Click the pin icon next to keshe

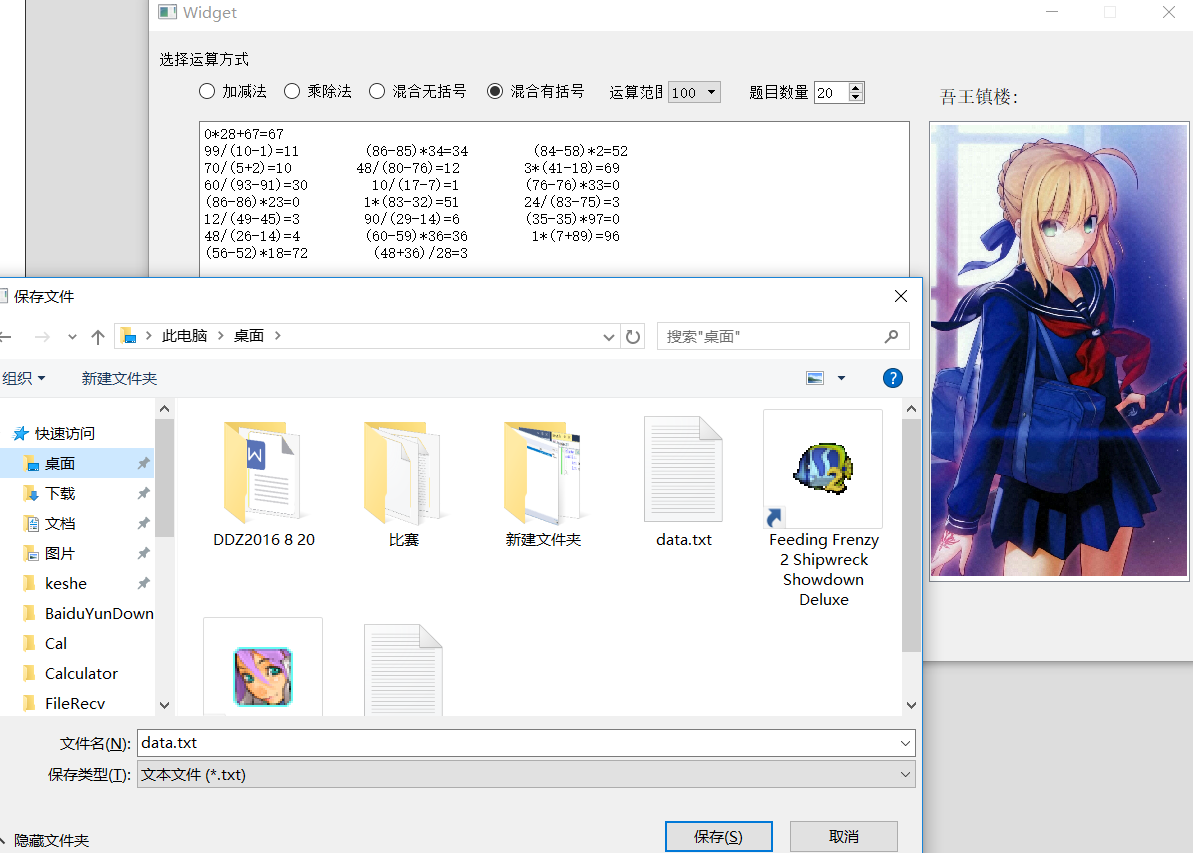pyautogui.click(x=143, y=584)
